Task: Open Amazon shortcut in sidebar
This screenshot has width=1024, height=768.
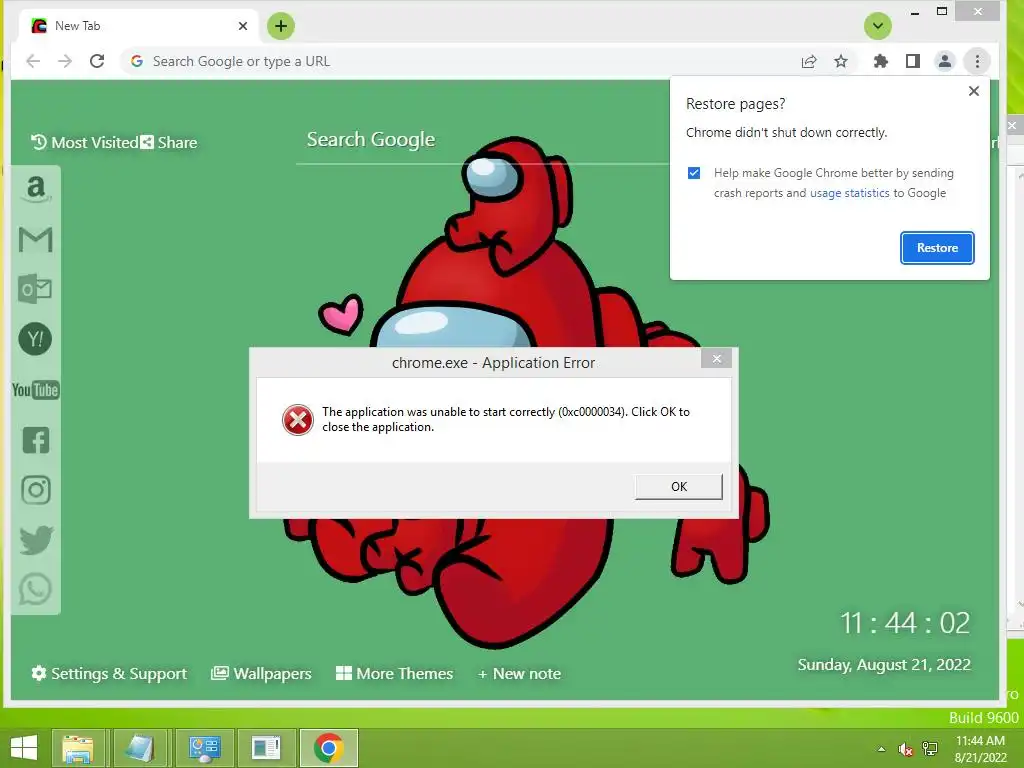Action: coord(36,190)
